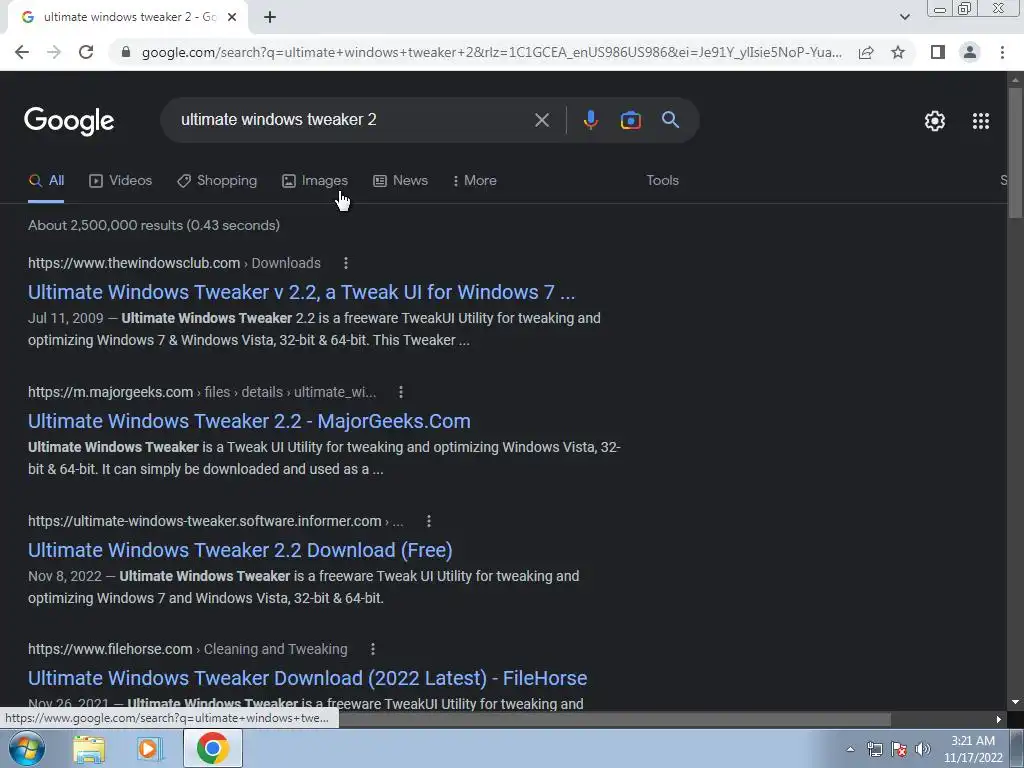Screen dimensions: 1024x768
Task: Open the Action Center flag icon
Action: point(899,749)
